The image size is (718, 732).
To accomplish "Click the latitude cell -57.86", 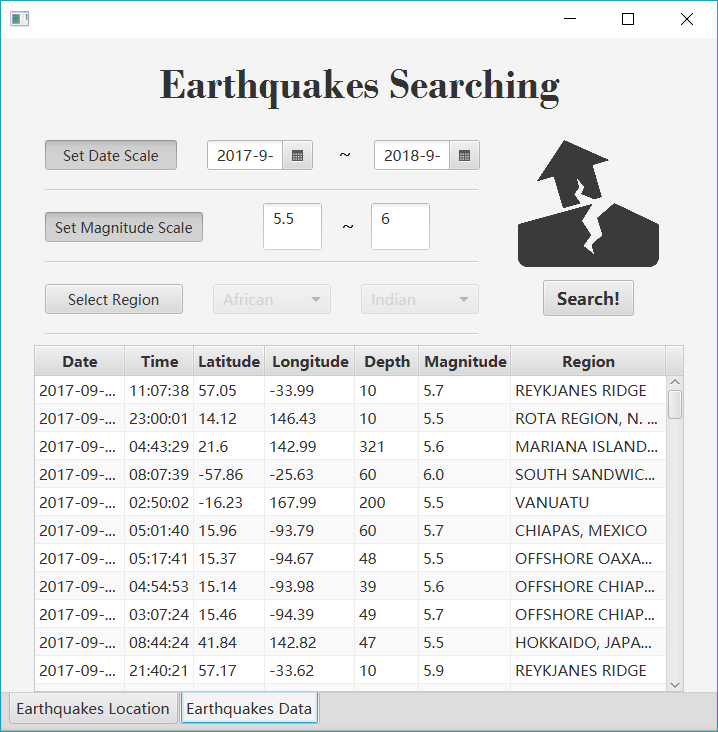I will pyautogui.click(x=229, y=474).
